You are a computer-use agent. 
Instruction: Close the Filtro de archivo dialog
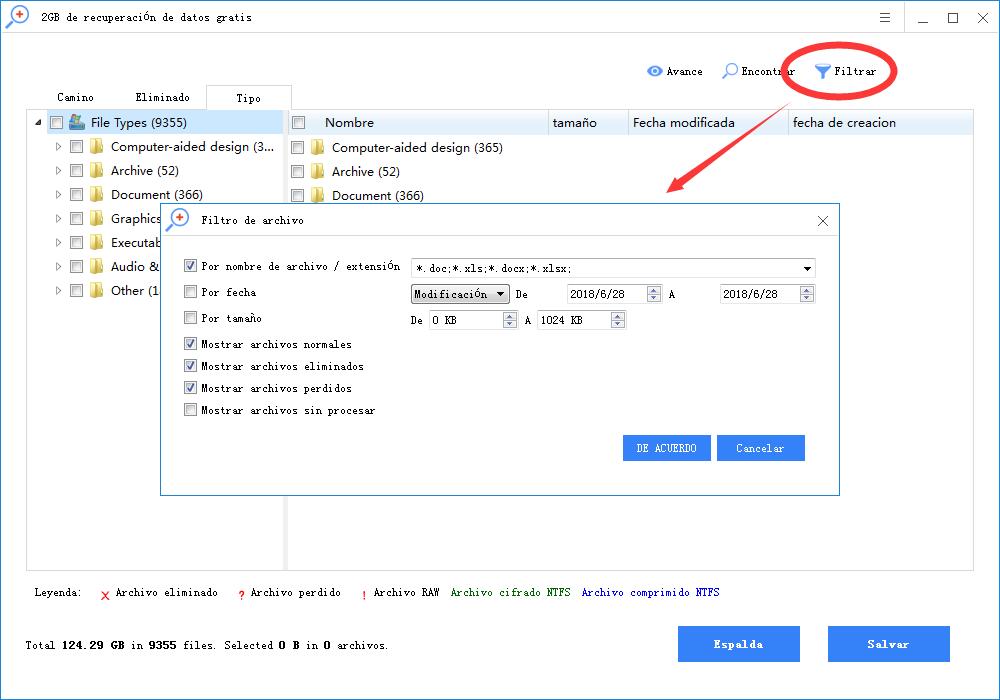click(823, 221)
